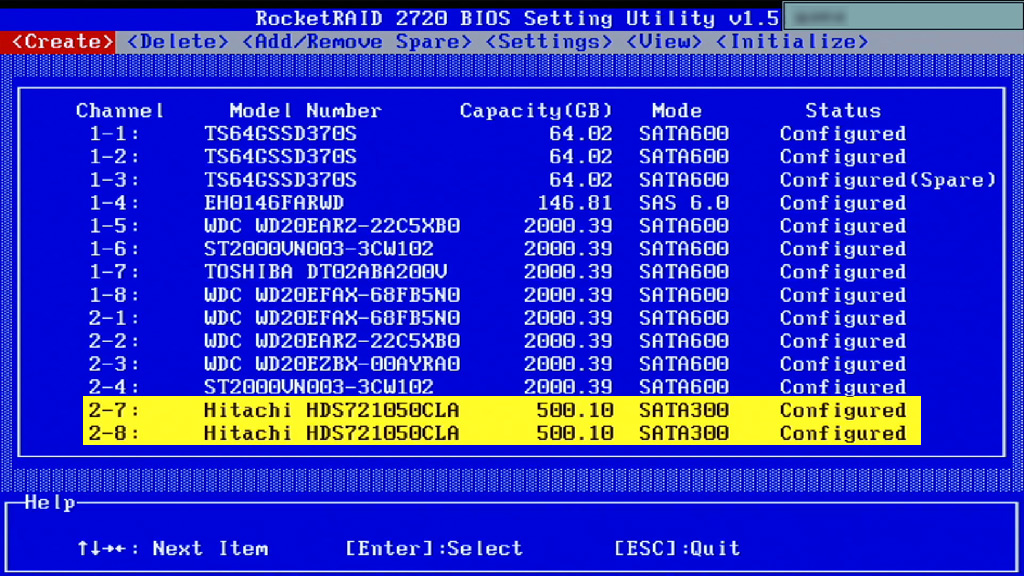Open the Initialize menu
Viewport: 1024px width, 576px height.
(x=792, y=42)
